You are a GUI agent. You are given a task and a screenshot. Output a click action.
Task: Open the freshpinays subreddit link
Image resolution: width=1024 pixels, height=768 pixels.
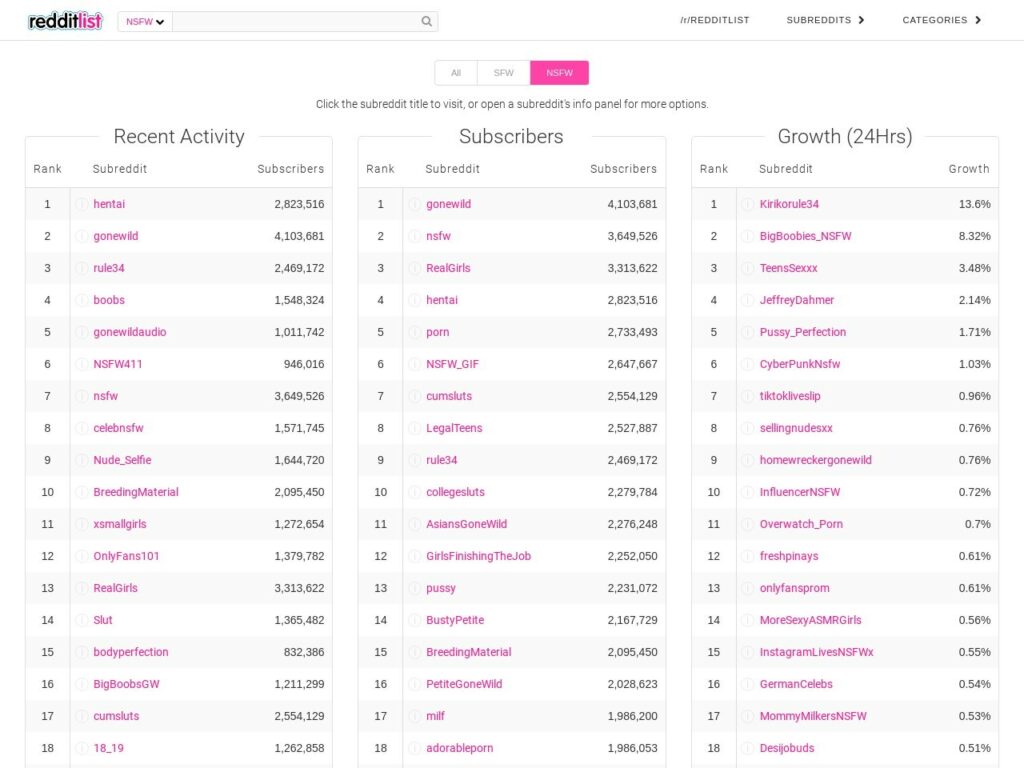coord(789,556)
